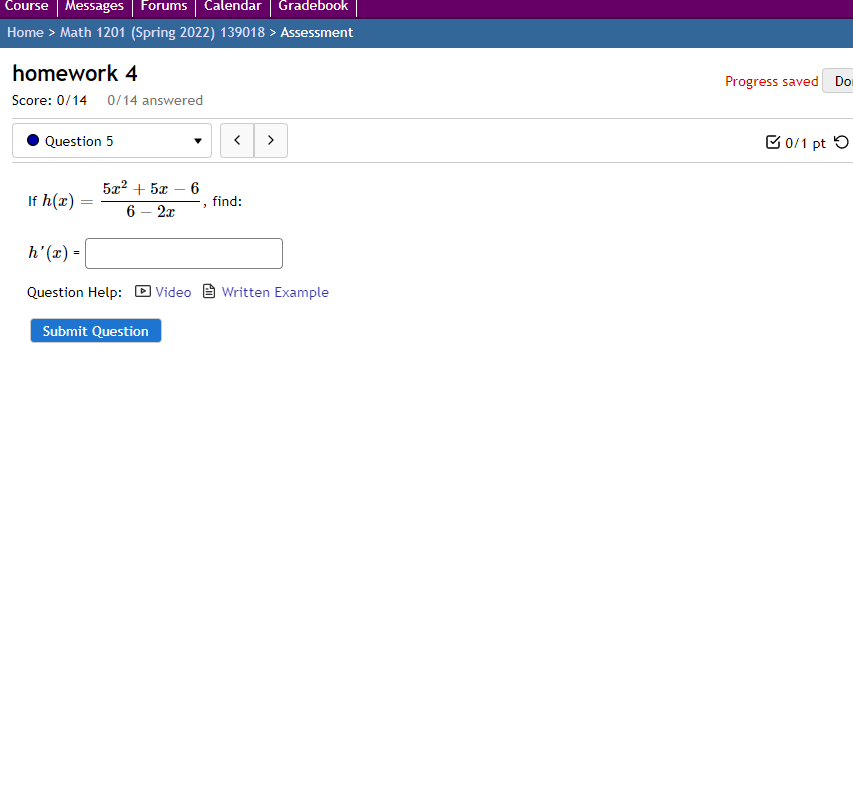The image size is (853, 788).
Task: Switch to the Forums section
Action: 163,6
